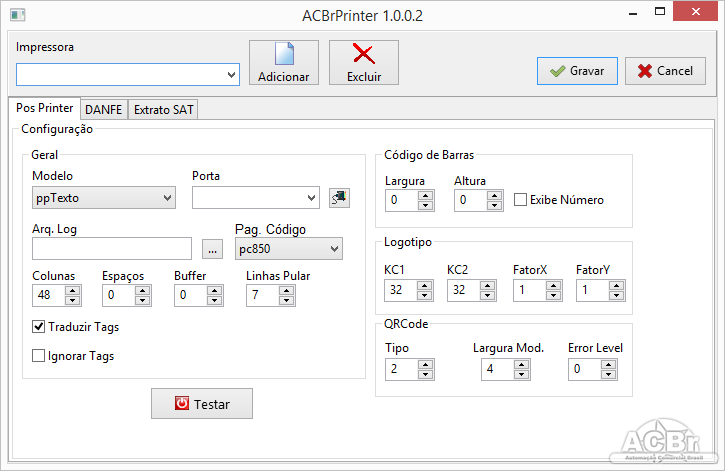
Task: Increase the barcode Largura value
Action: (425, 195)
